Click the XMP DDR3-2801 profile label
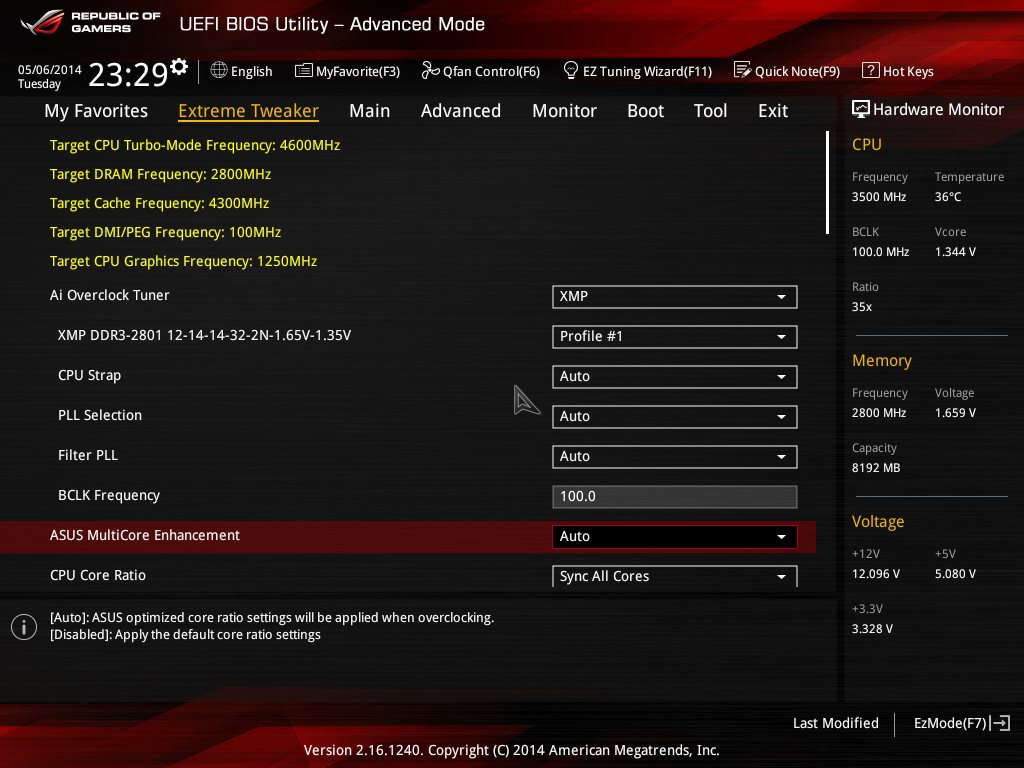The height and width of the screenshot is (768, 1024). click(204, 335)
